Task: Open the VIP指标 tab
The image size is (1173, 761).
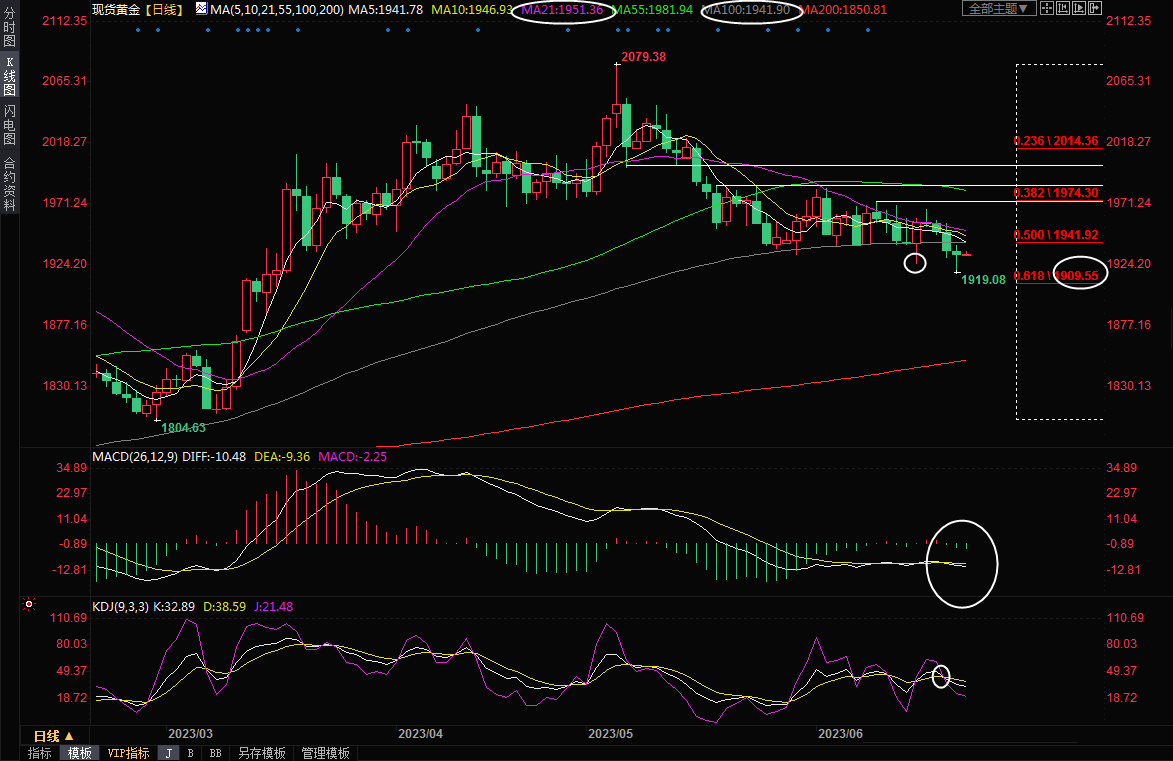Action: 128,753
